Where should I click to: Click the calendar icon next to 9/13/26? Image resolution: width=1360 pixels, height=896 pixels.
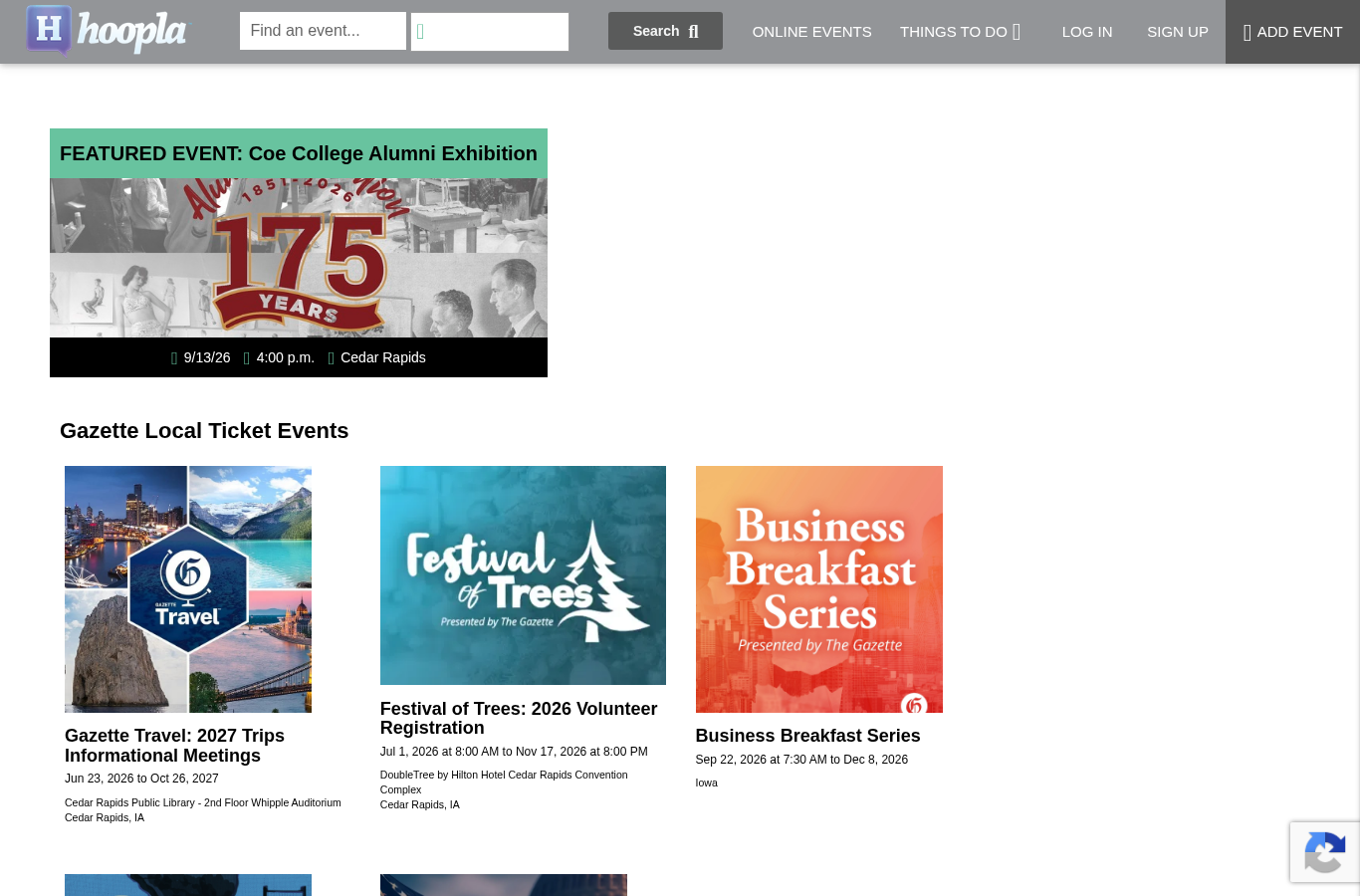[174, 358]
